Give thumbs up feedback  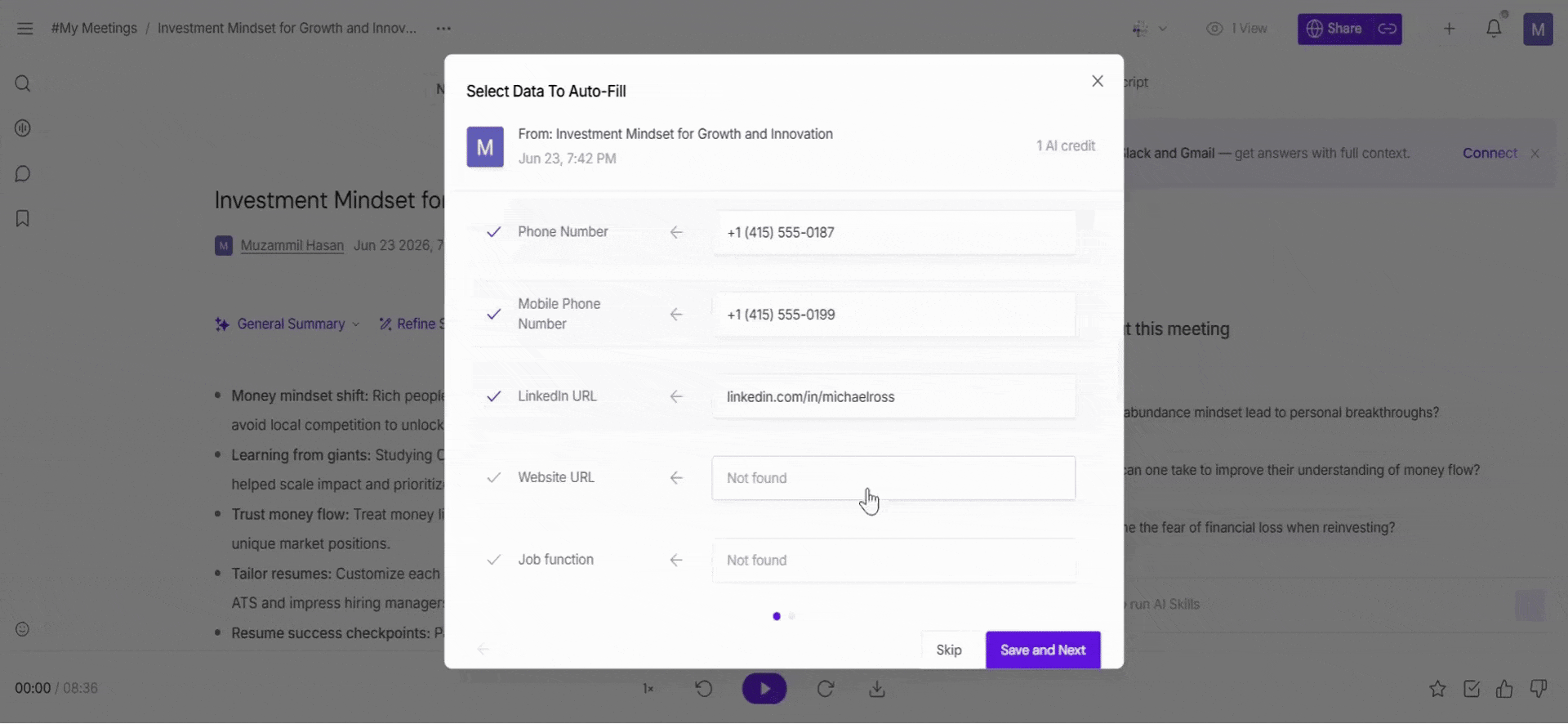(1504, 689)
